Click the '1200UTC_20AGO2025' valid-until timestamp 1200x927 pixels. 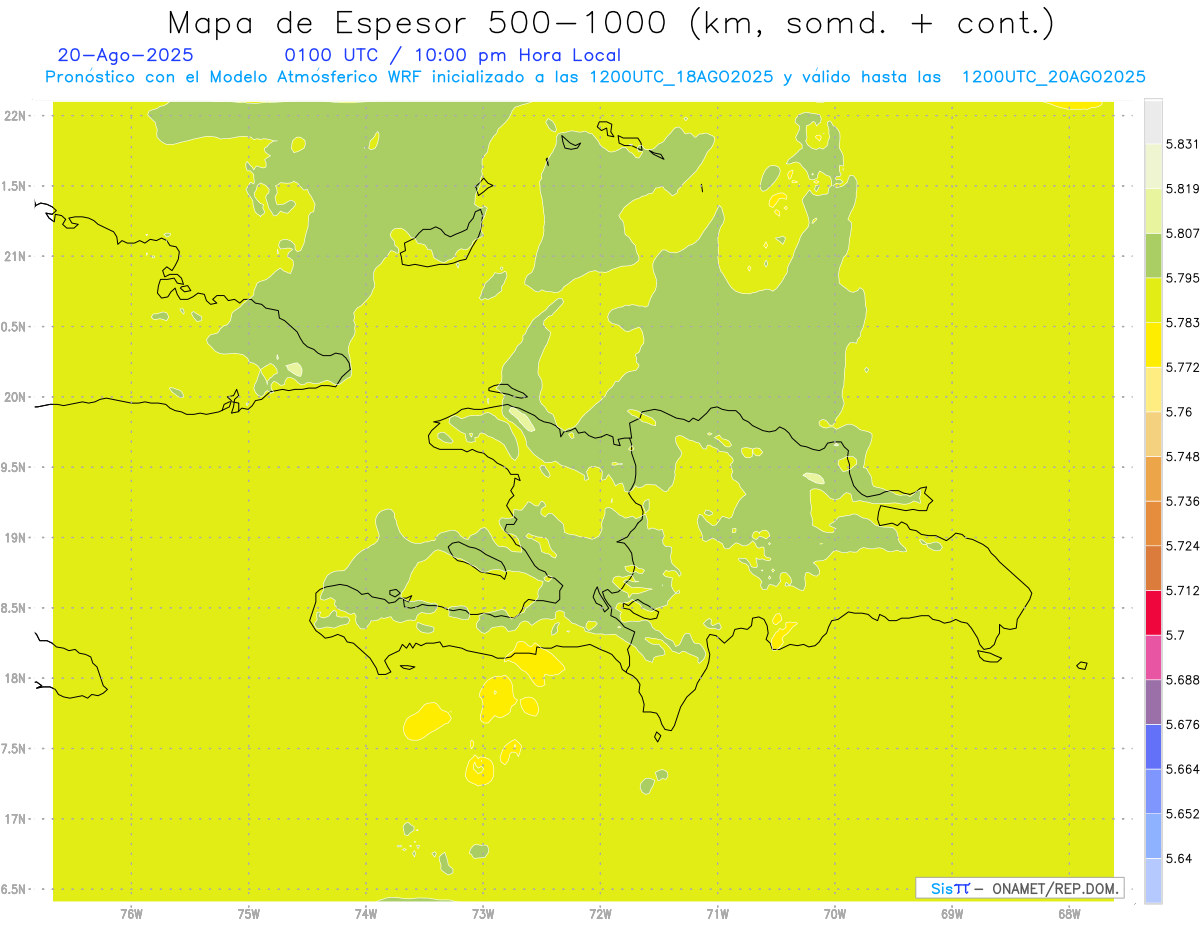click(x=1053, y=76)
